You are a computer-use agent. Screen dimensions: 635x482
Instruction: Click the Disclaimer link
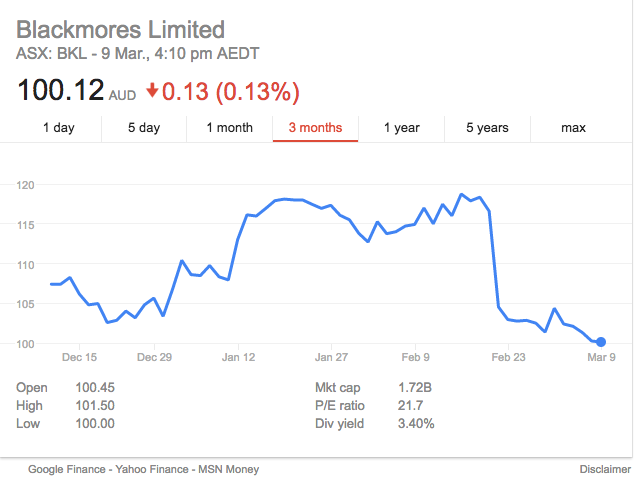click(x=605, y=469)
